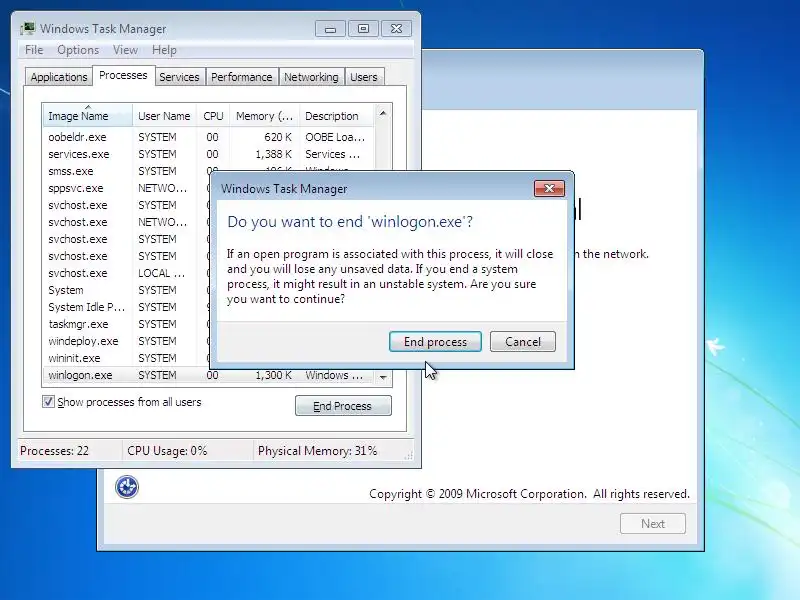Open the Options menu

click(x=78, y=50)
